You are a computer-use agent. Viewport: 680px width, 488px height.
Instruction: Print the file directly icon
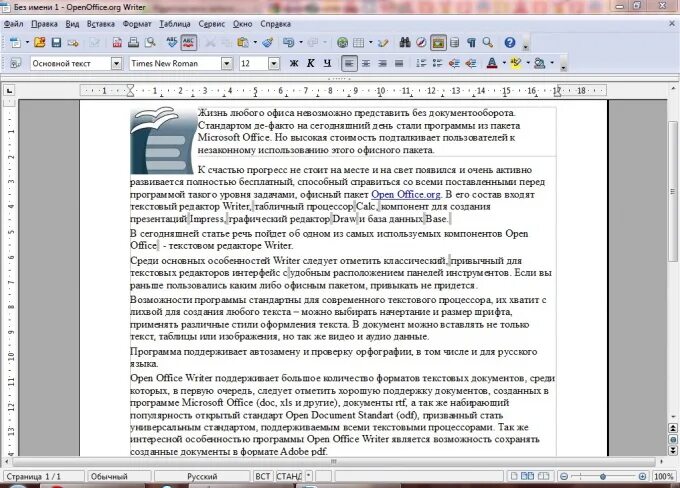[x=134, y=43]
